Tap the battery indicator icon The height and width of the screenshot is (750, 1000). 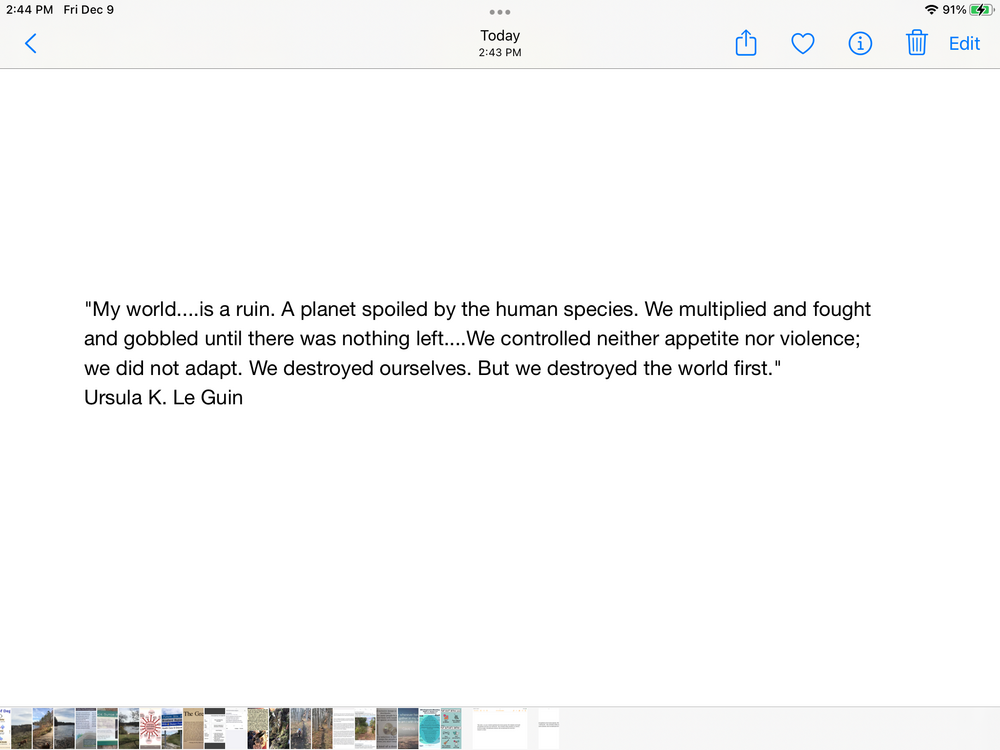(980, 10)
